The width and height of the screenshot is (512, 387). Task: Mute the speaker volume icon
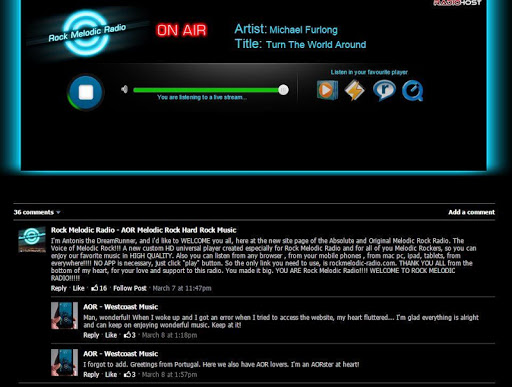point(124,89)
